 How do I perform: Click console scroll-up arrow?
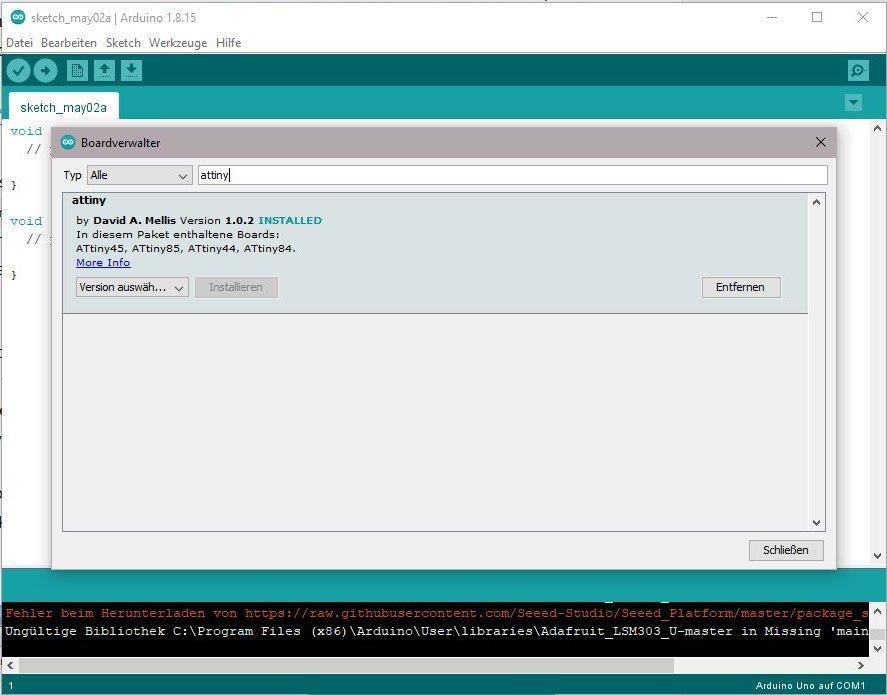pos(877,611)
